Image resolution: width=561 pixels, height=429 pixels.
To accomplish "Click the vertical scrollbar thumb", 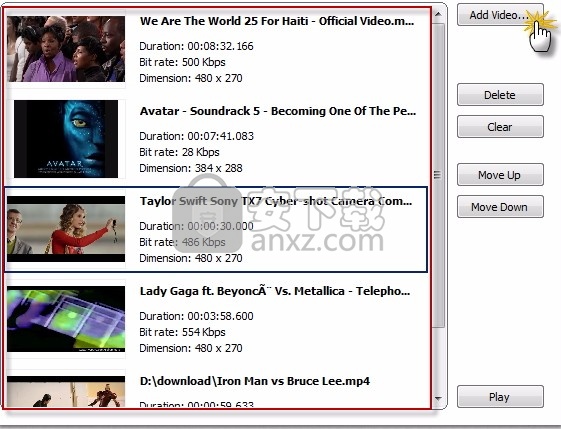I will point(438,175).
